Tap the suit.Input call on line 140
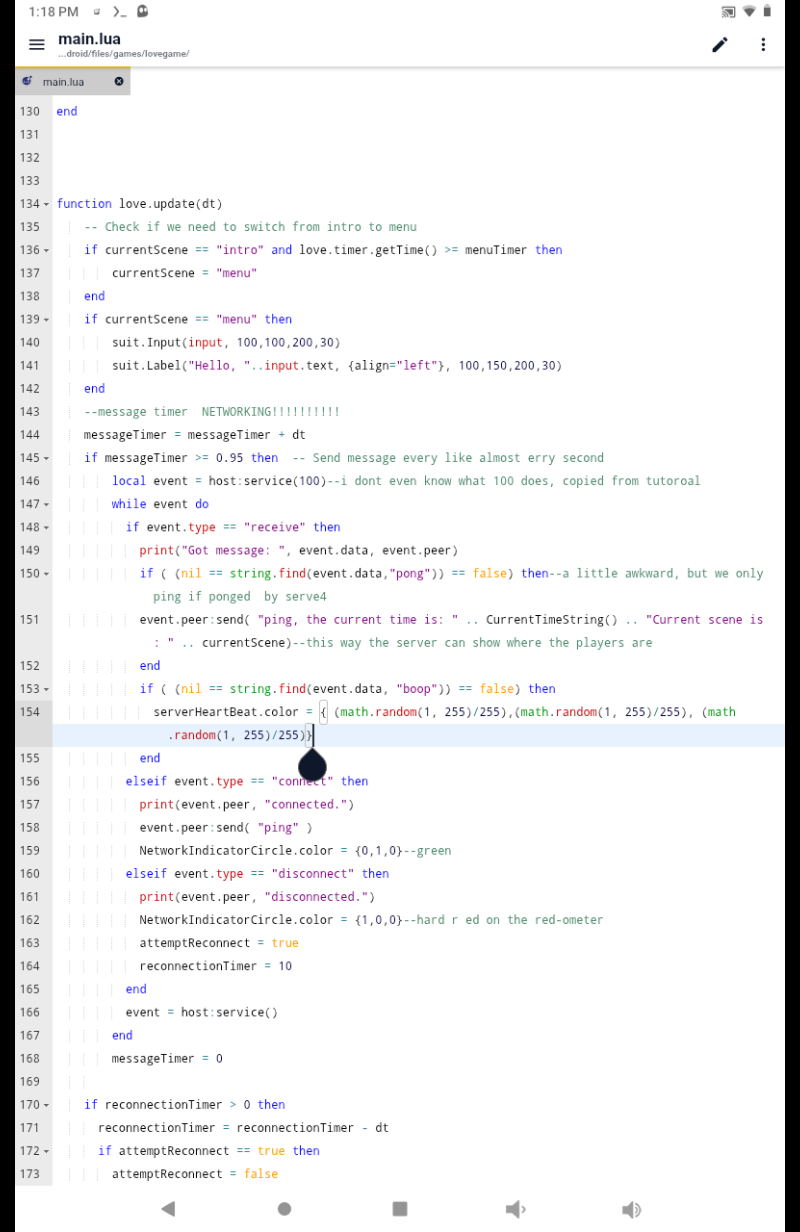The image size is (800, 1232). (x=226, y=342)
